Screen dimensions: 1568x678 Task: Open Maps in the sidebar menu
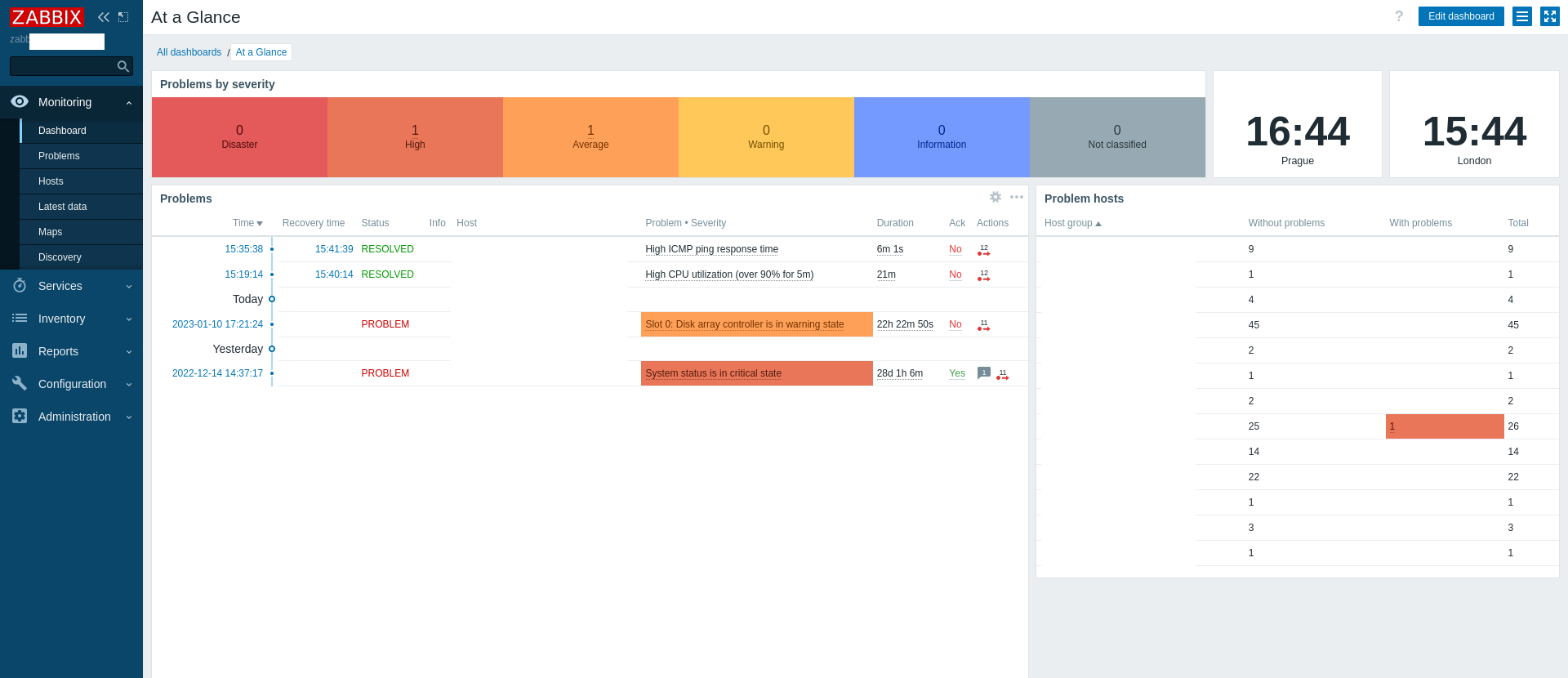coord(81,232)
